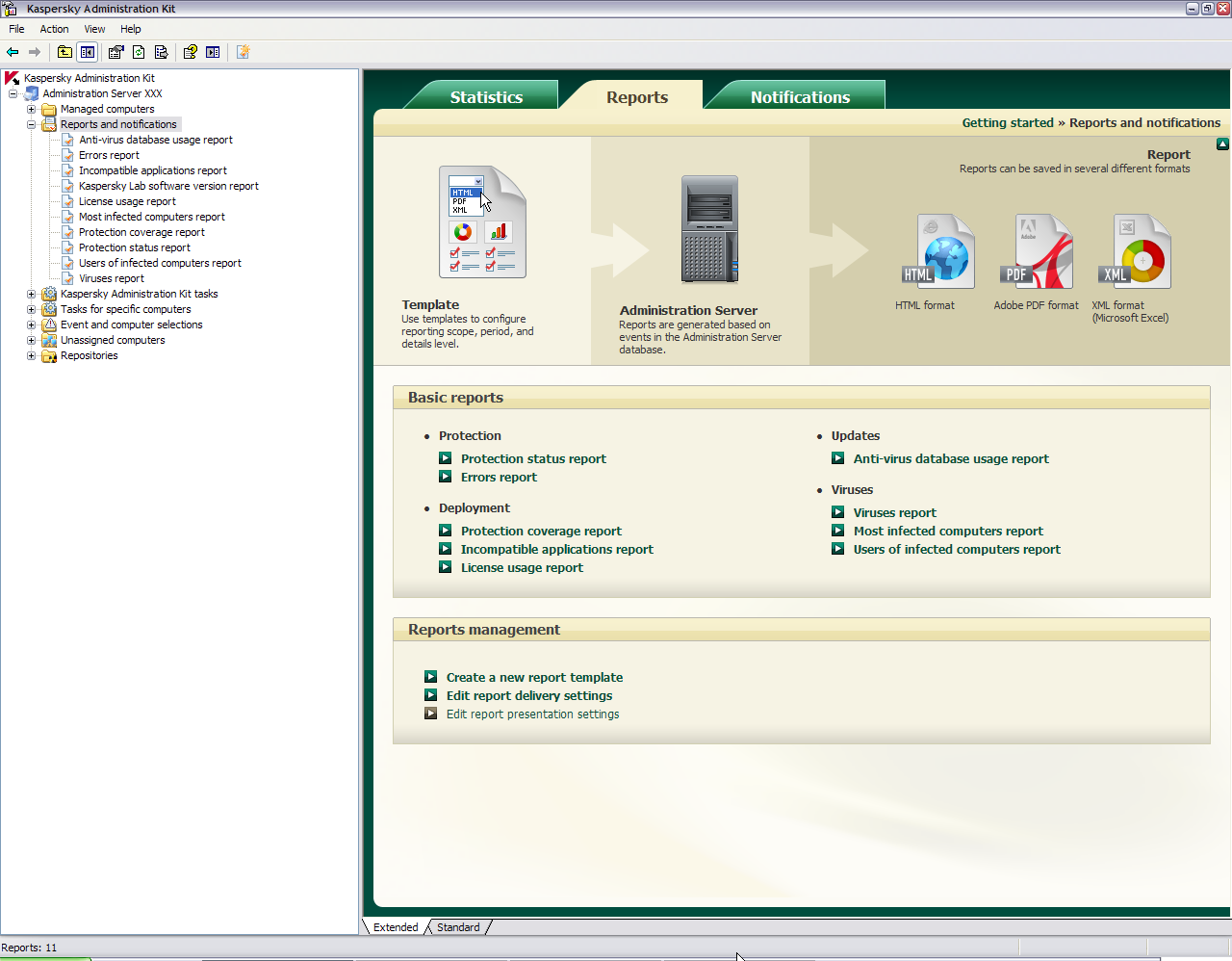Image resolution: width=1232 pixels, height=961 pixels.
Task: Collapse Administration Server XXX tree node
Action: tap(13, 93)
